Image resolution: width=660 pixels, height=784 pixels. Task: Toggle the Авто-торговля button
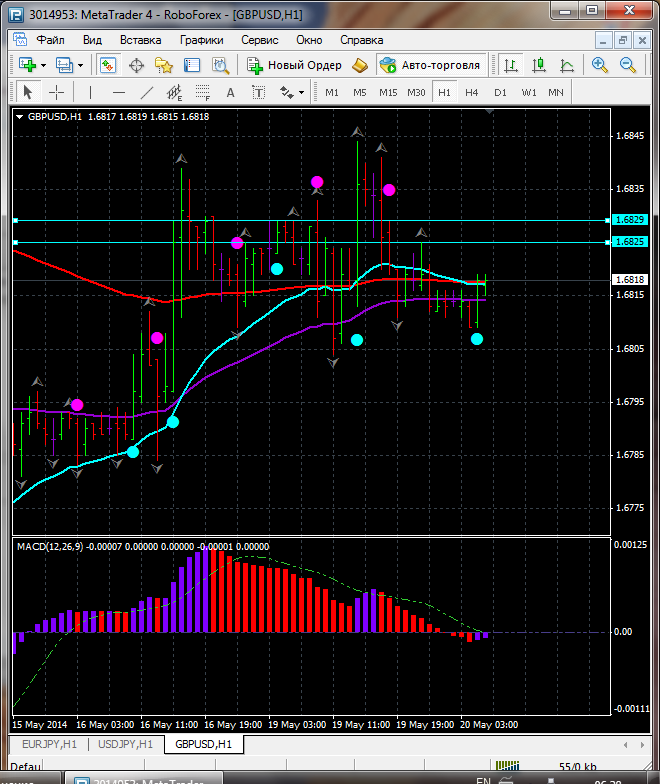pos(429,65)
